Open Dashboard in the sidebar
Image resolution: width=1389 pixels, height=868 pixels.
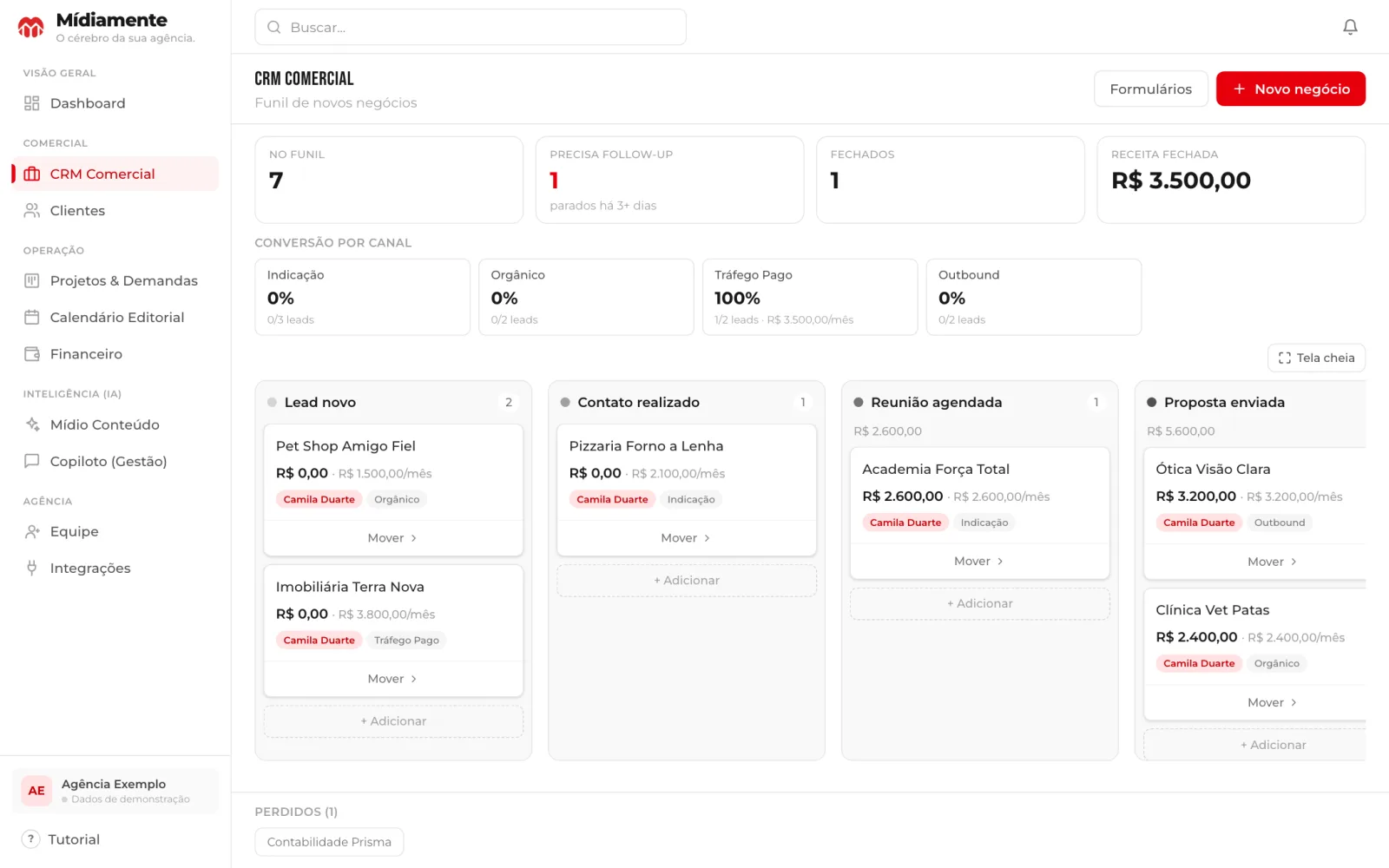click(115, 103)
